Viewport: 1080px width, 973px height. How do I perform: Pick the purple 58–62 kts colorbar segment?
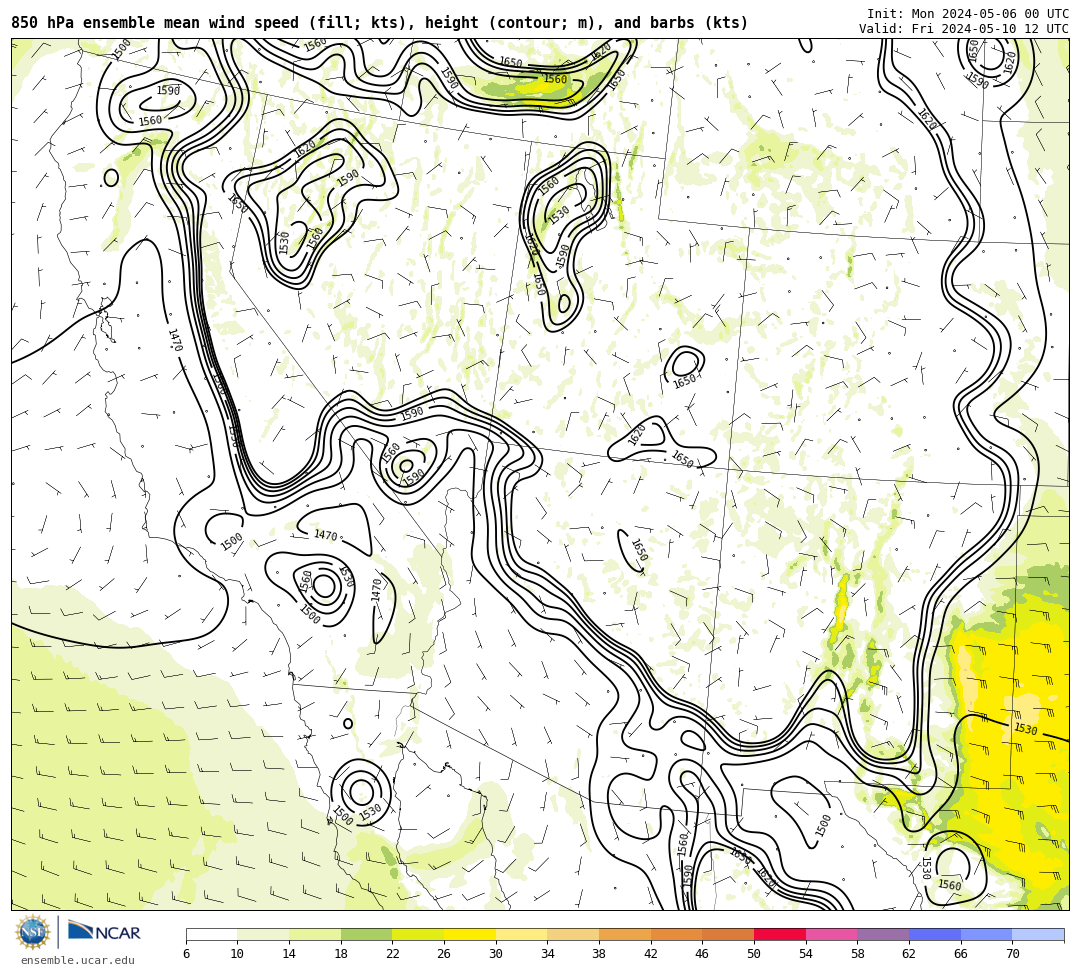pyautogui.click(x=883, y=934)
